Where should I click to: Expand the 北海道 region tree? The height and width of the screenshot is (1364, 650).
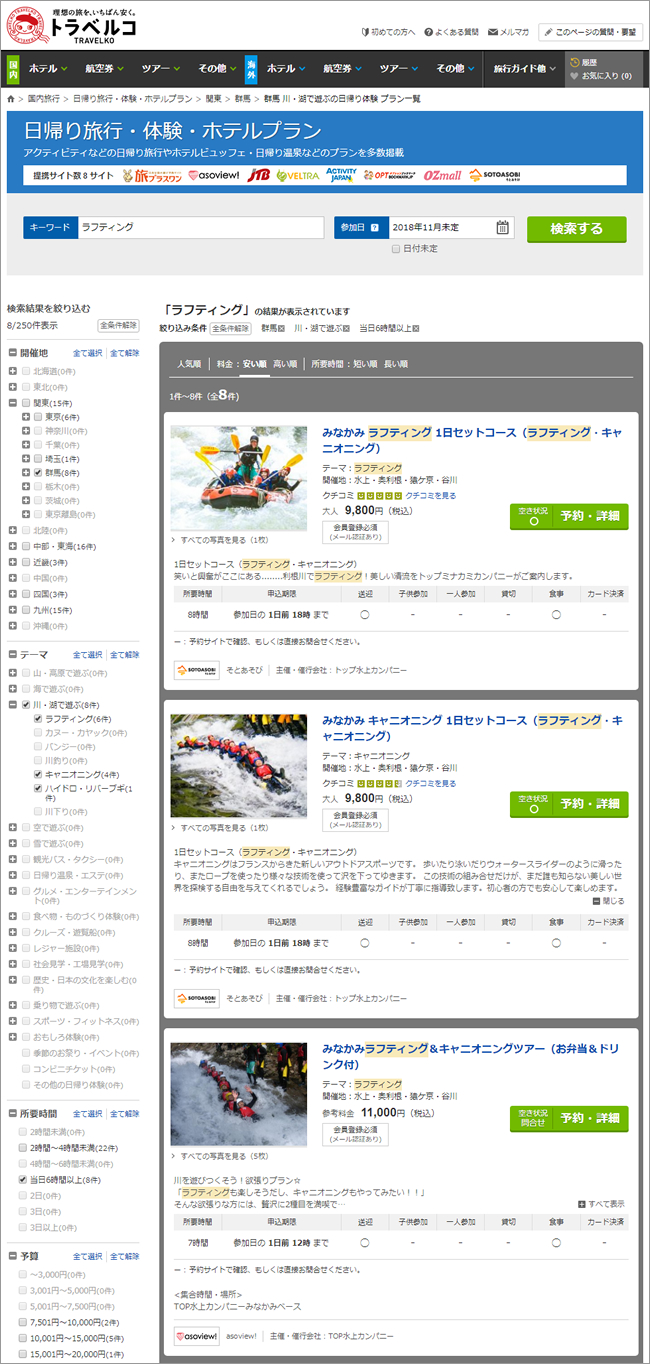tap(12, 371)
